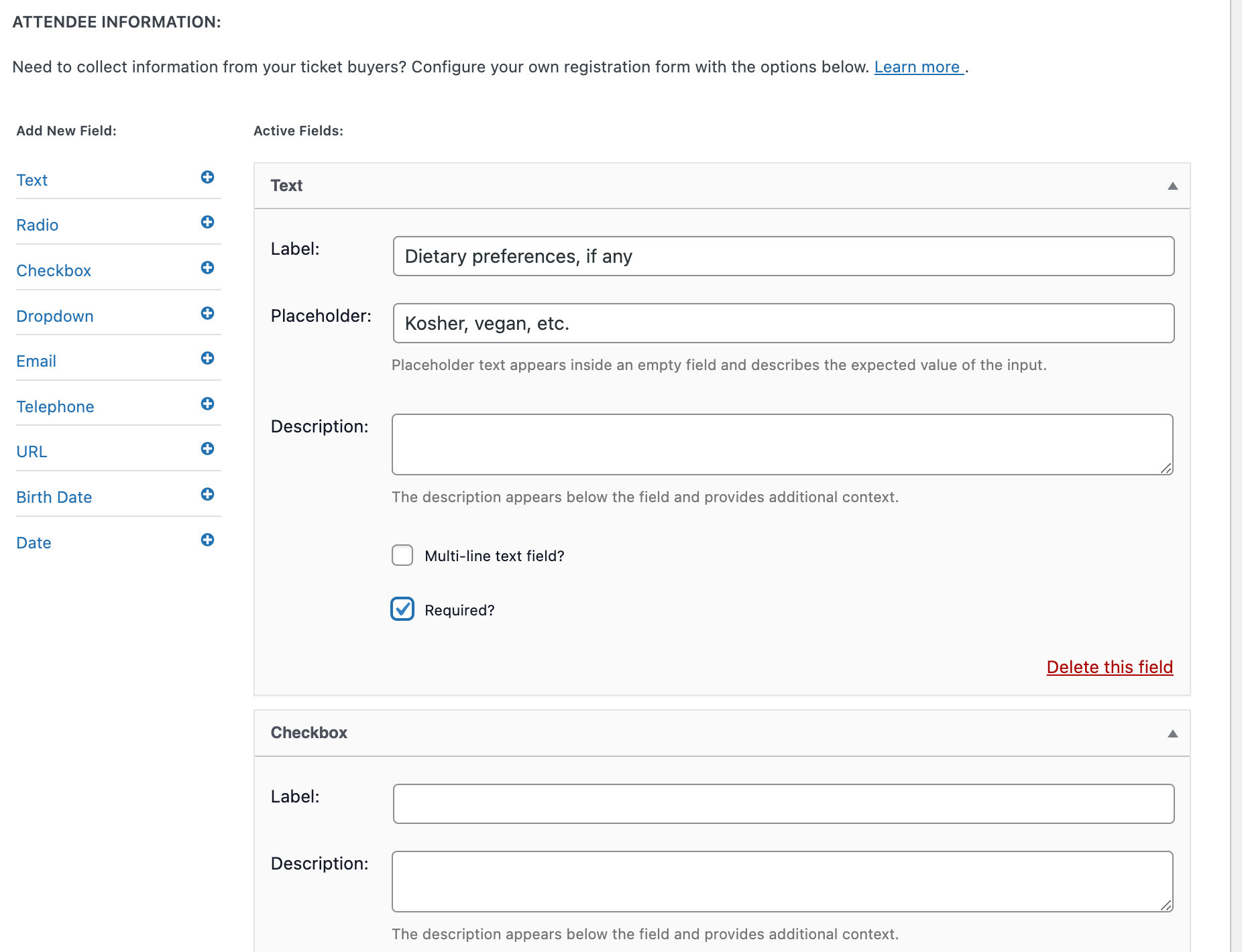
Task: Delete this field from the form
Action: pyautogui.click(x=1110, y=666)
